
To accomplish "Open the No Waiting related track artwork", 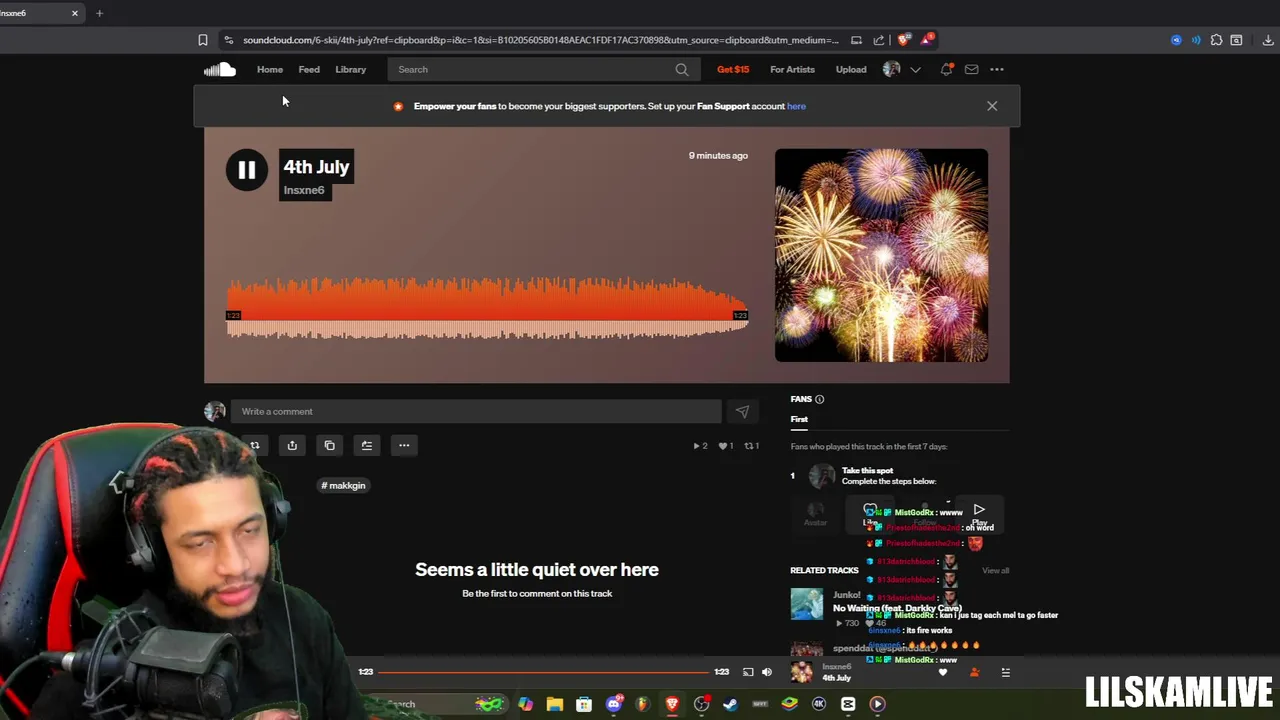I will pyautogui.click(x=807, y=604).
